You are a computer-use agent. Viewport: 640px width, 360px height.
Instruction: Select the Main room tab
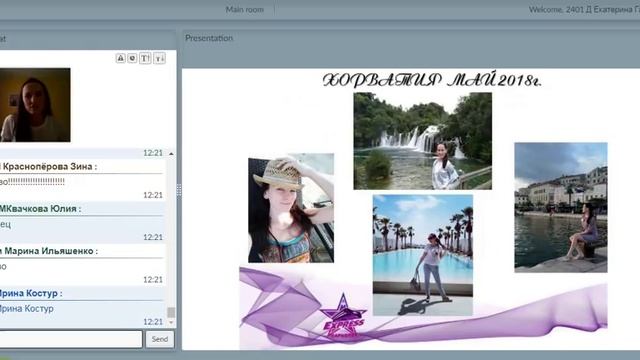coord(245,9)
